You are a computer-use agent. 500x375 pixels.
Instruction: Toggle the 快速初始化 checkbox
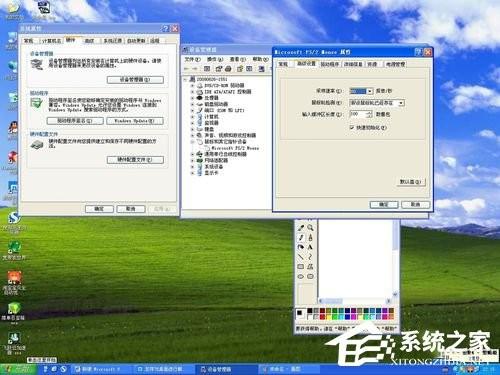[352, 127]
